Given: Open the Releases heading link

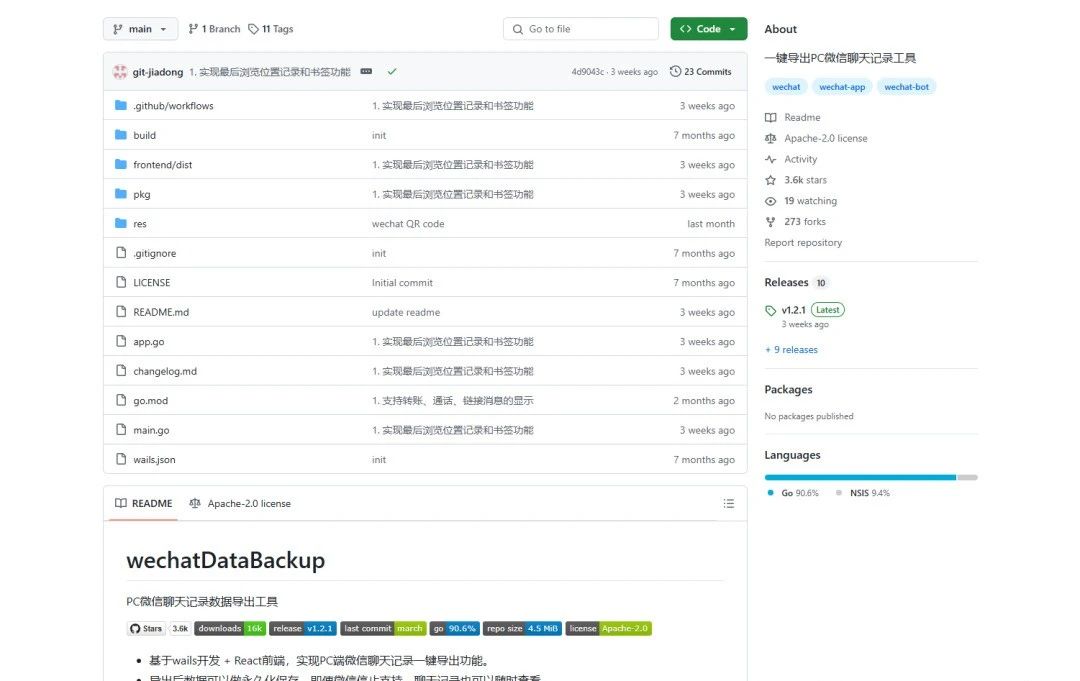Looking at the screenshot, I should coord(787,282).
